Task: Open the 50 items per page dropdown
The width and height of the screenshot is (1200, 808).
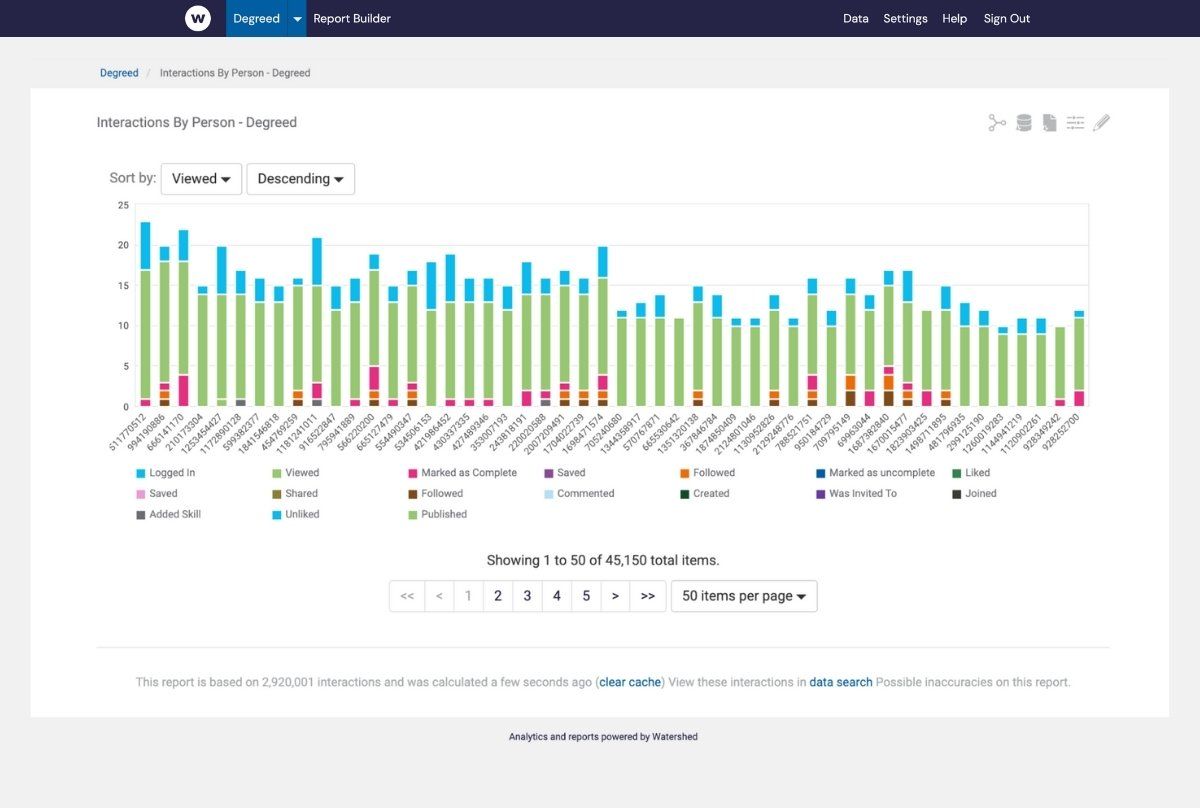Action: coord(743,595)
